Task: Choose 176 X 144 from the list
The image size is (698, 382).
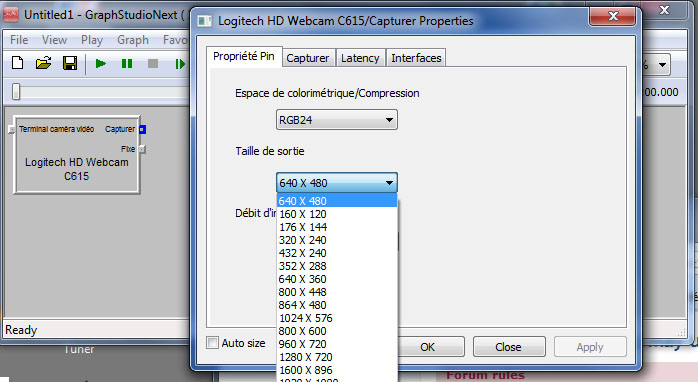Action: (337, 227)
